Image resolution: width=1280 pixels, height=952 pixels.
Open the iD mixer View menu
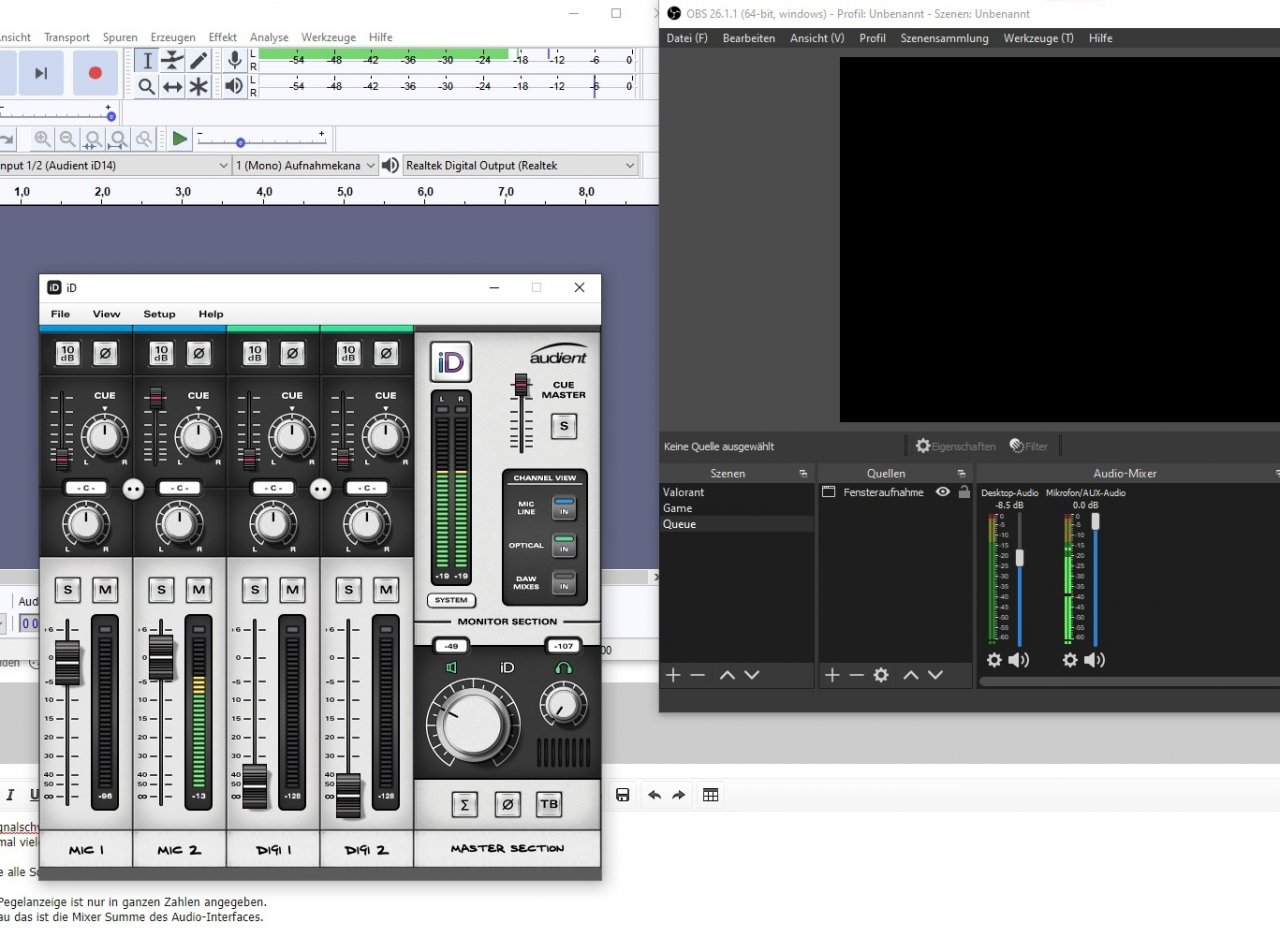(106, 314)
